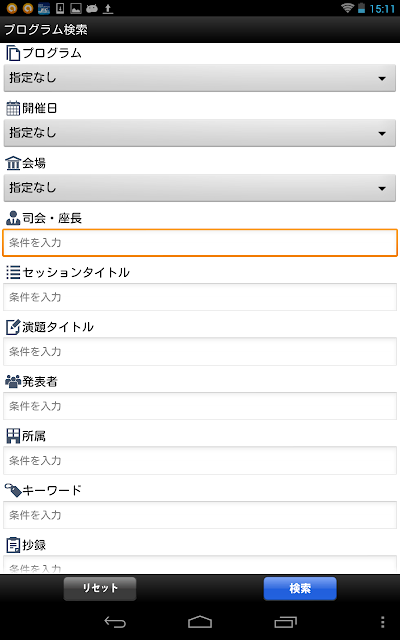Click the 発表者 group icon
The height and width of the screenshot is (640, 400).
(13, 382)
